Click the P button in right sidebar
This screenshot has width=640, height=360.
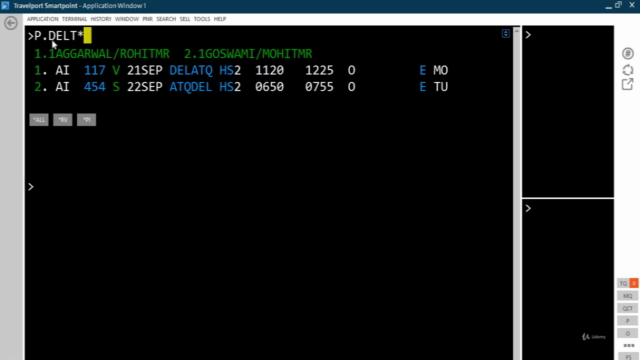628,321
